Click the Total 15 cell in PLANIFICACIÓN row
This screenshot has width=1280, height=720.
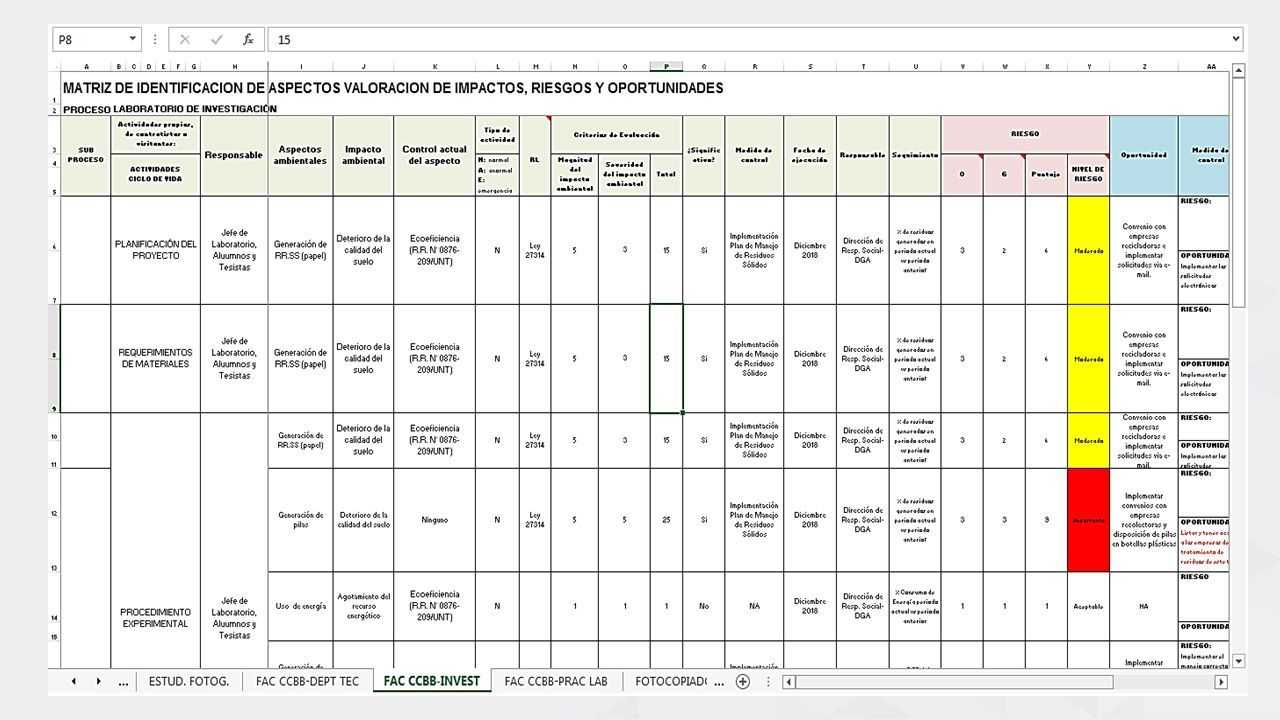pos(666,250)
